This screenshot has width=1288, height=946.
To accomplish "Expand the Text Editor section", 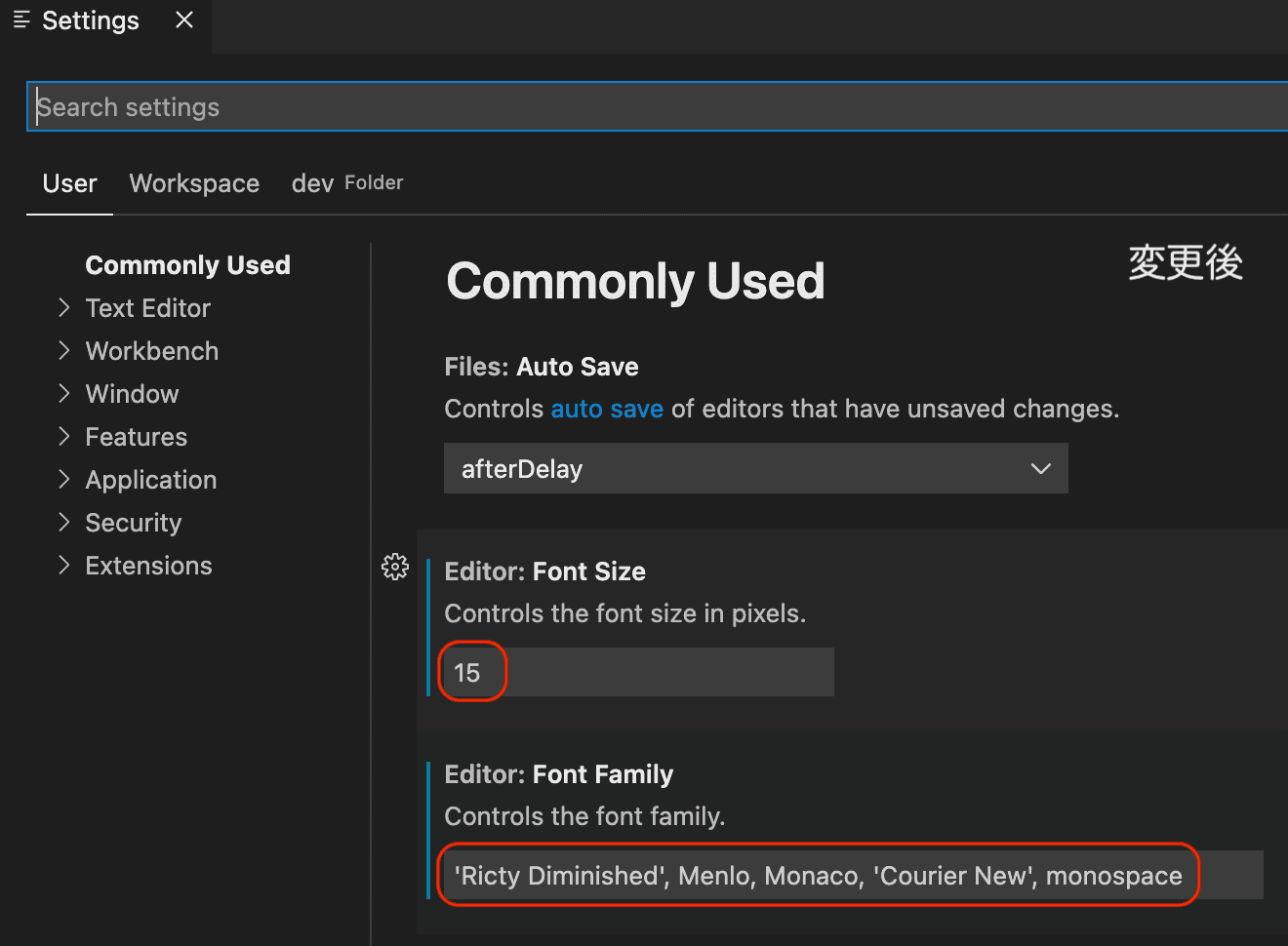I will 64,308.
